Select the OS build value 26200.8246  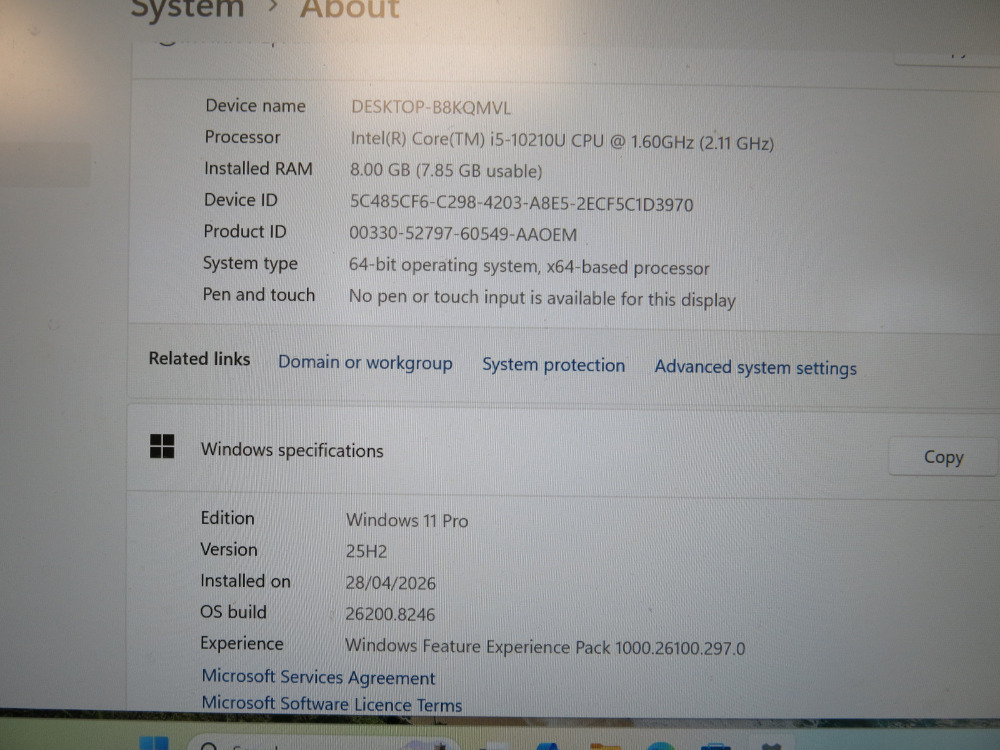[x=390, y=614]
